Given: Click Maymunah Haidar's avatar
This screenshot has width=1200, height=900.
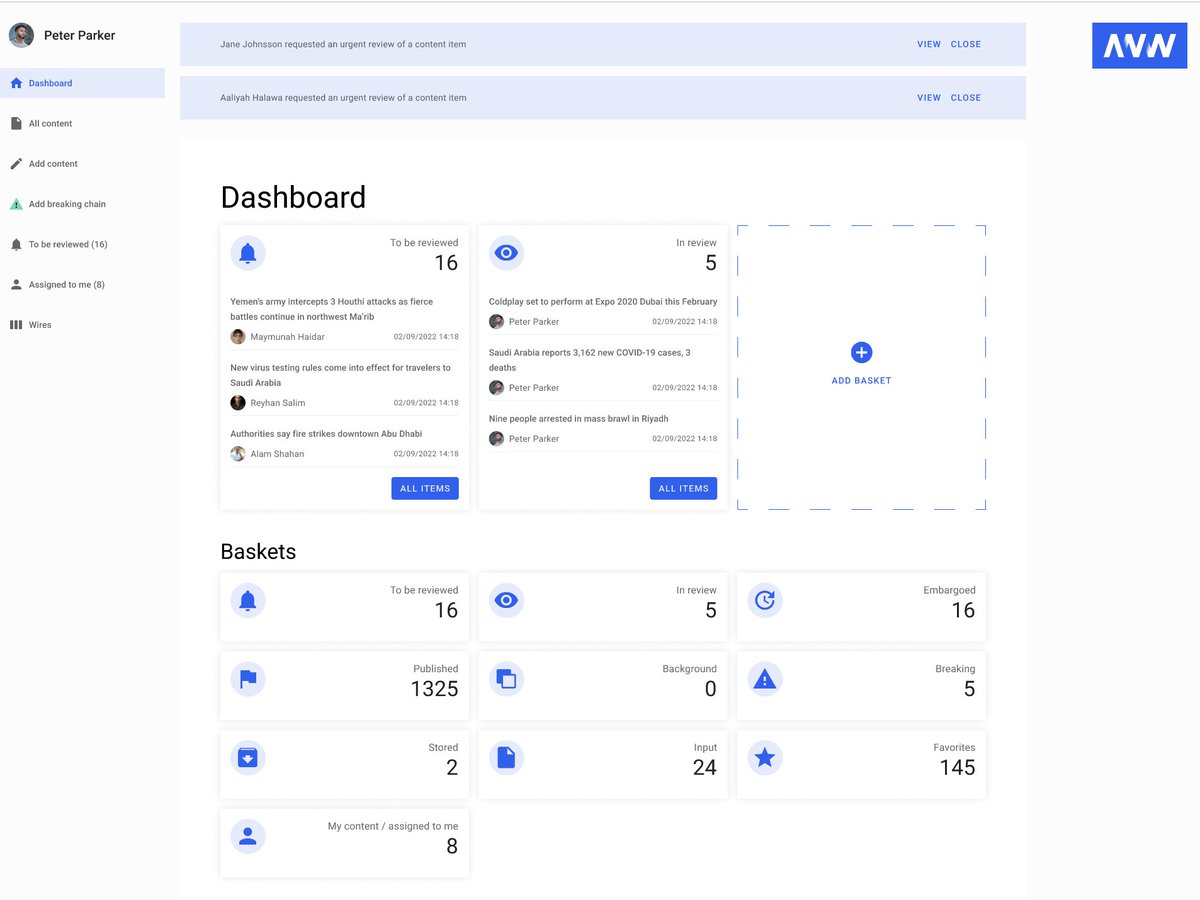Looking at the screenshot, I should coord(238,337).
